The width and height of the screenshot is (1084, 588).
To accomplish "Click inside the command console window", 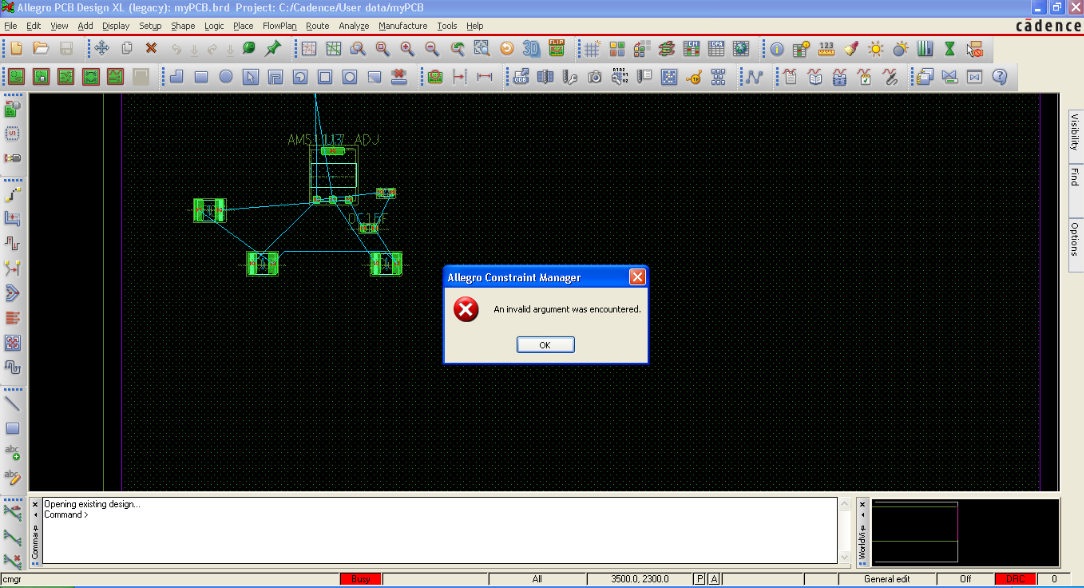I will [x=440, y=531].
